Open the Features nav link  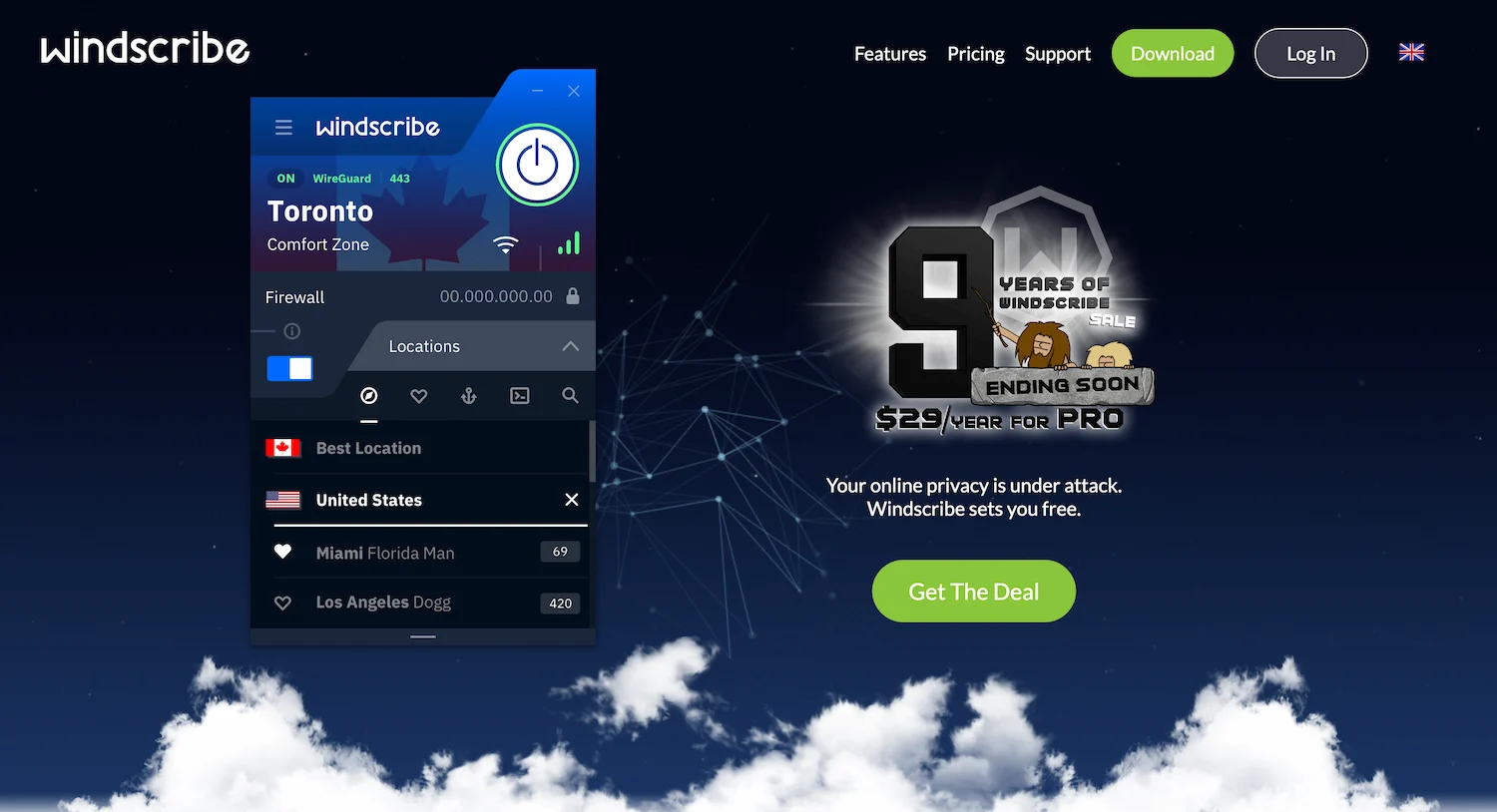coord(890,54)
